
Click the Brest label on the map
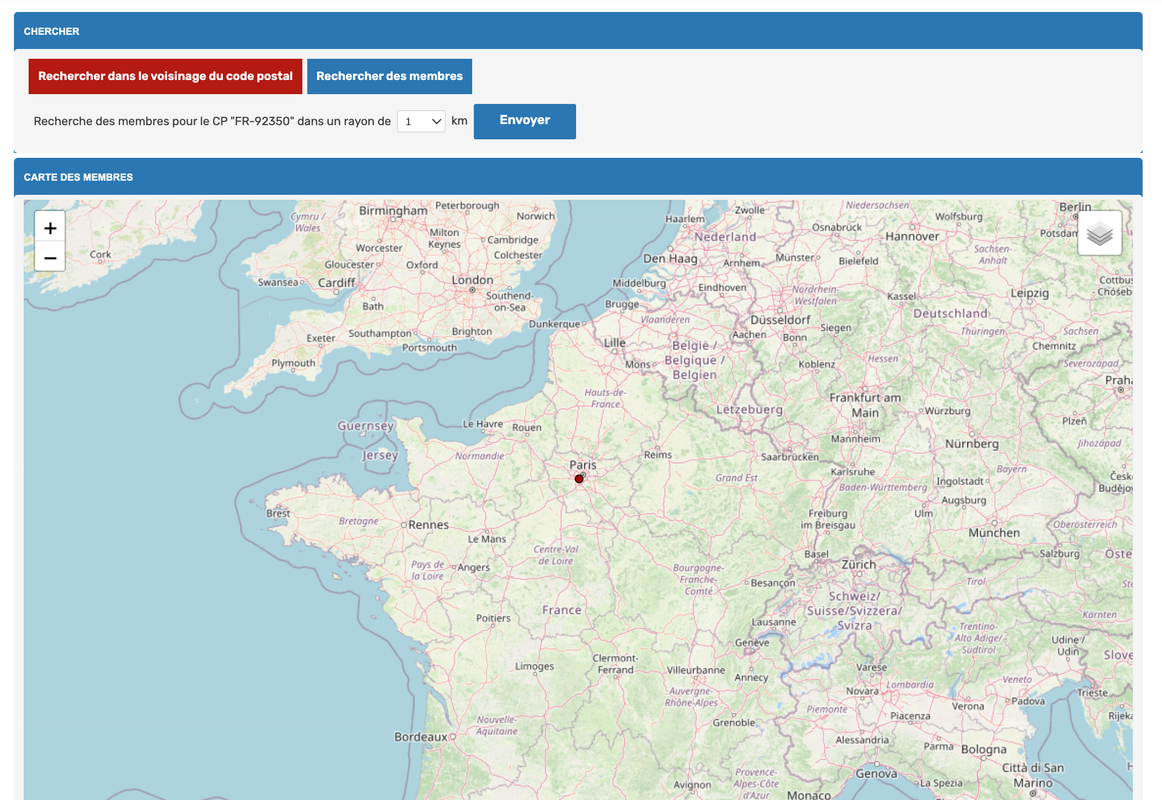tap(279, 513)
